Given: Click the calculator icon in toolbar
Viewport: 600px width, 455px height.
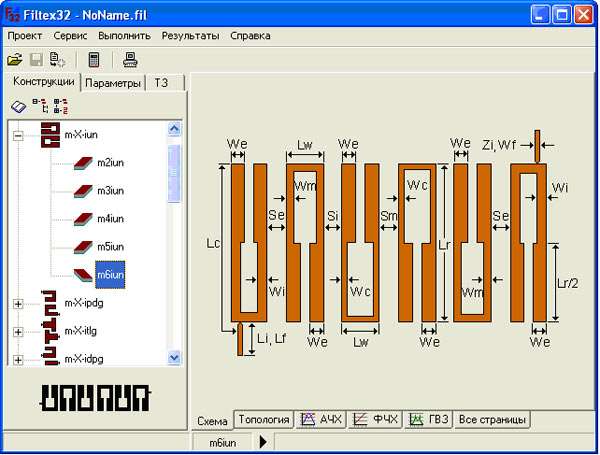Looking at the screenshot, I should pyautogui.click(x=94, y=59).
